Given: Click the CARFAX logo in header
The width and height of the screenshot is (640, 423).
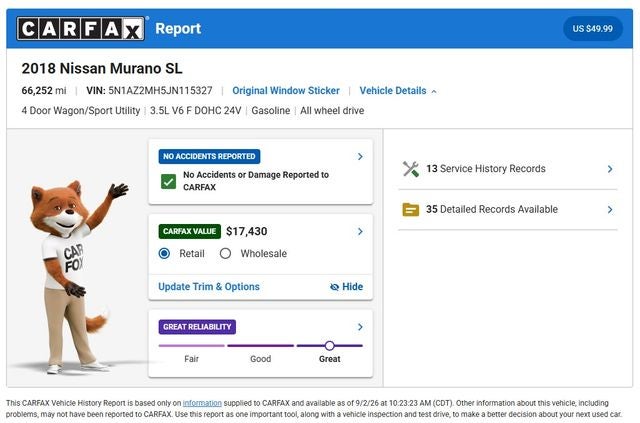Looking at the screenshot, I should coord(80,29).
